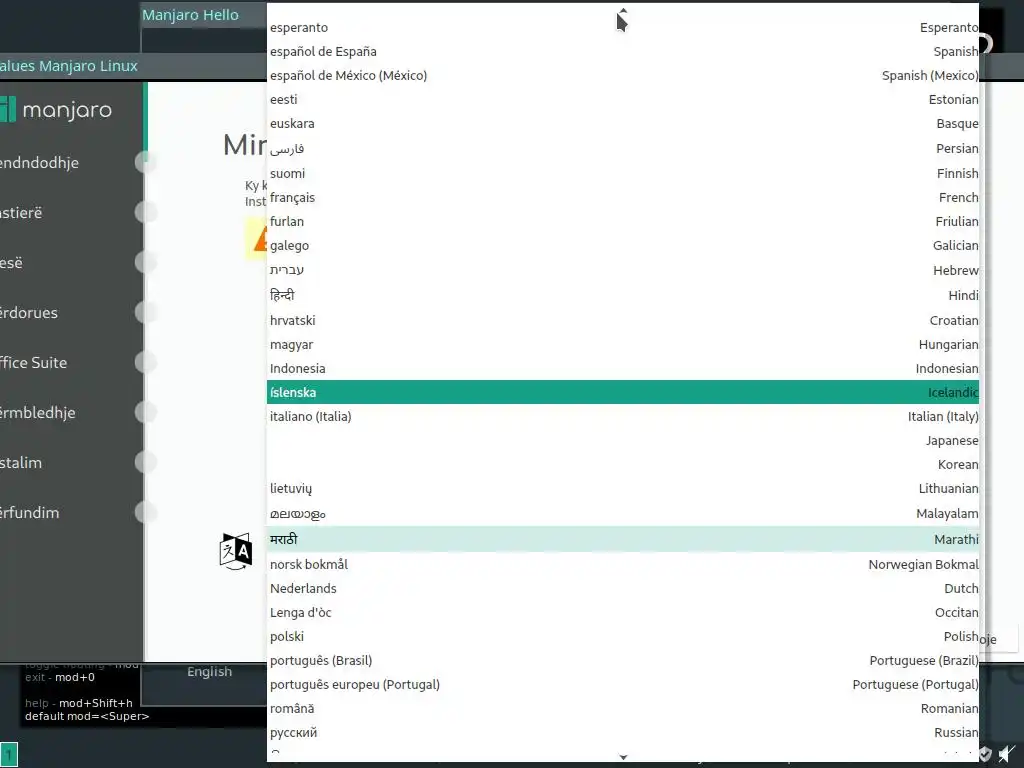1024x768 pixels.
Task: Click the Manjaro Hello window title
Action: pos(191,15)
